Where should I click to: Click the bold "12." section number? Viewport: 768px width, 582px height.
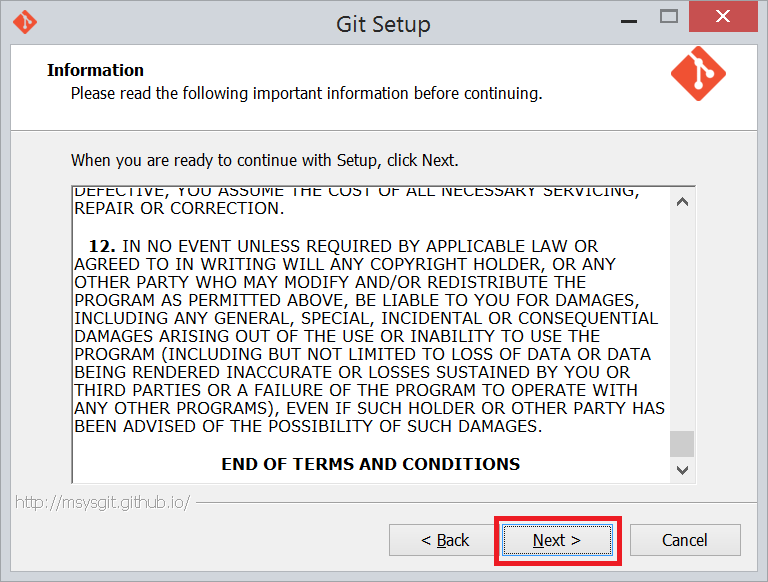pyautogui.click(x=103, y=246)
